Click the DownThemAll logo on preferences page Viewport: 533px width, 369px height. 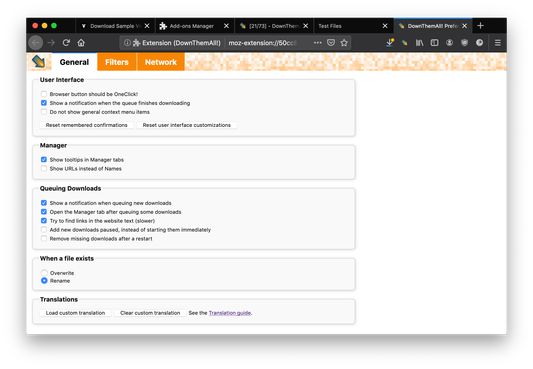point(38,62)
